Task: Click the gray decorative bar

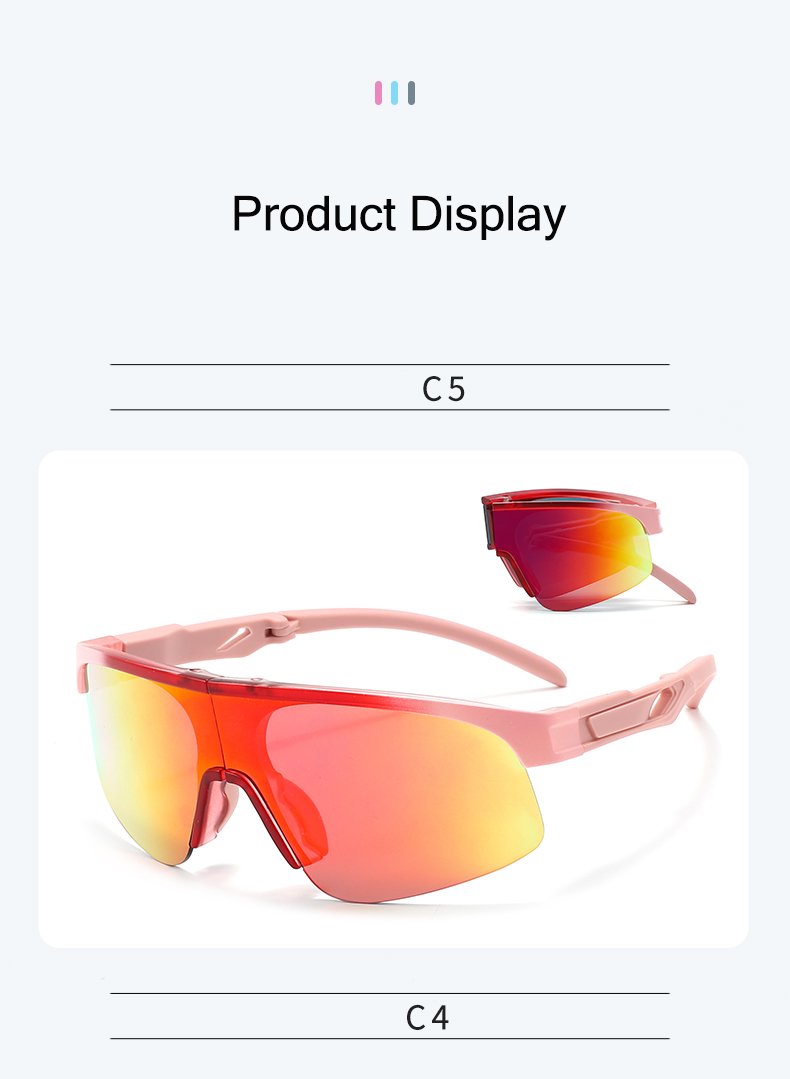Action: 412,93
